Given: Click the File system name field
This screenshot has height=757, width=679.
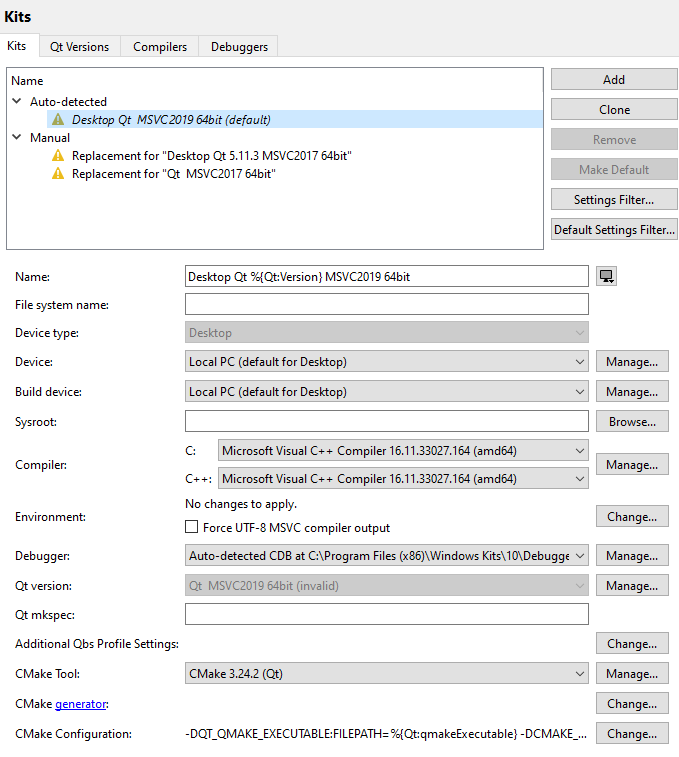Looking at the screenshot, I should click(x=386, y=304).
